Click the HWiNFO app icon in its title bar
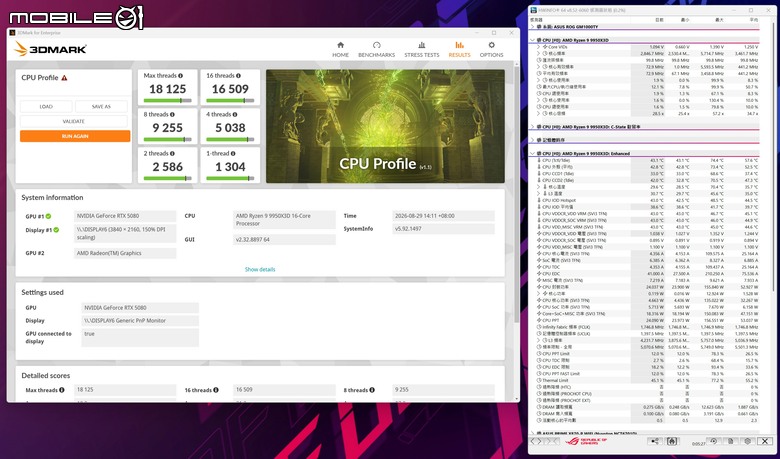Image resolution: width=780 pixels, height=459 pixels. point(534,10)
